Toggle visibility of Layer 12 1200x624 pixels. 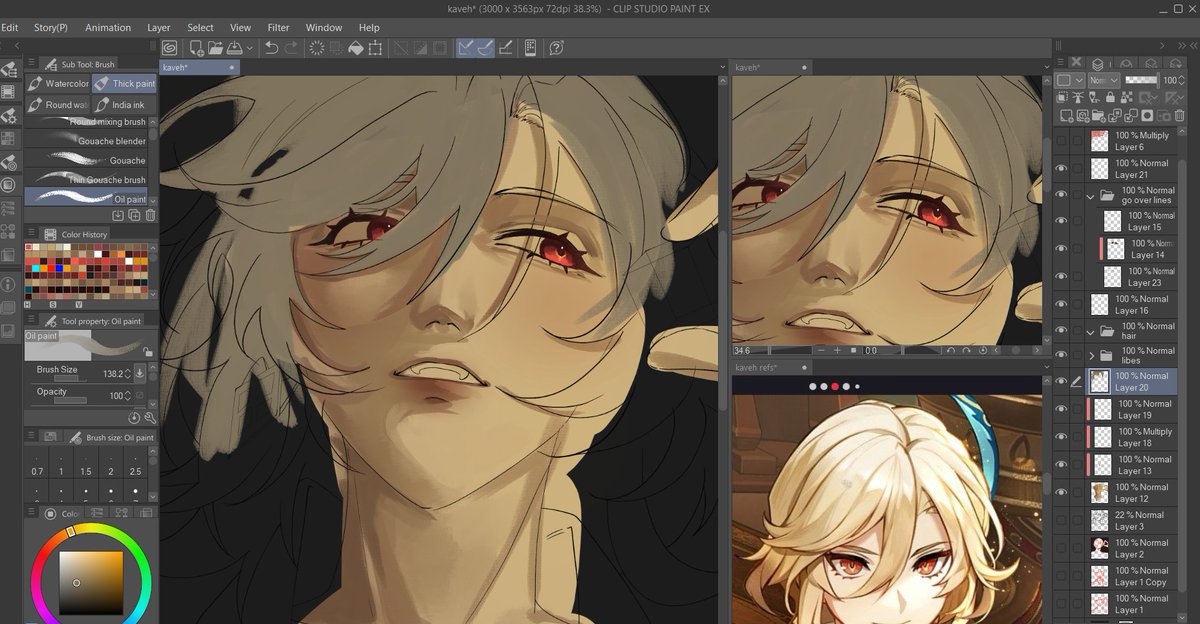1061,492
